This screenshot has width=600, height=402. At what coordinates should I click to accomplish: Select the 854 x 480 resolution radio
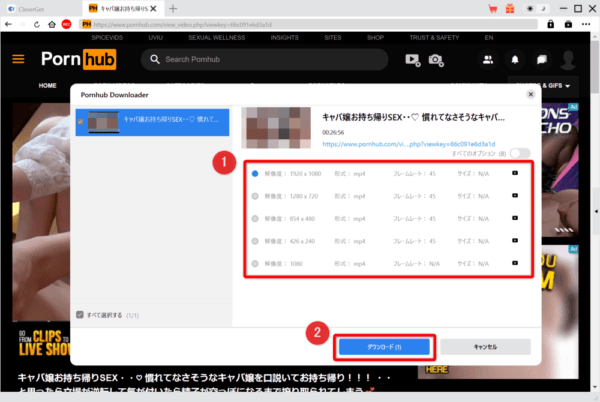pos(255,219)
